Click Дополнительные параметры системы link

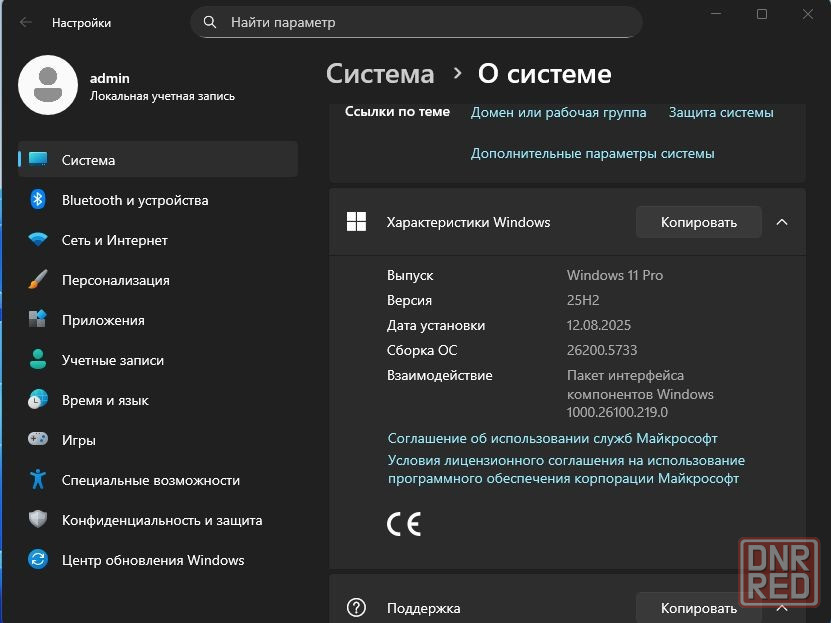592,153
